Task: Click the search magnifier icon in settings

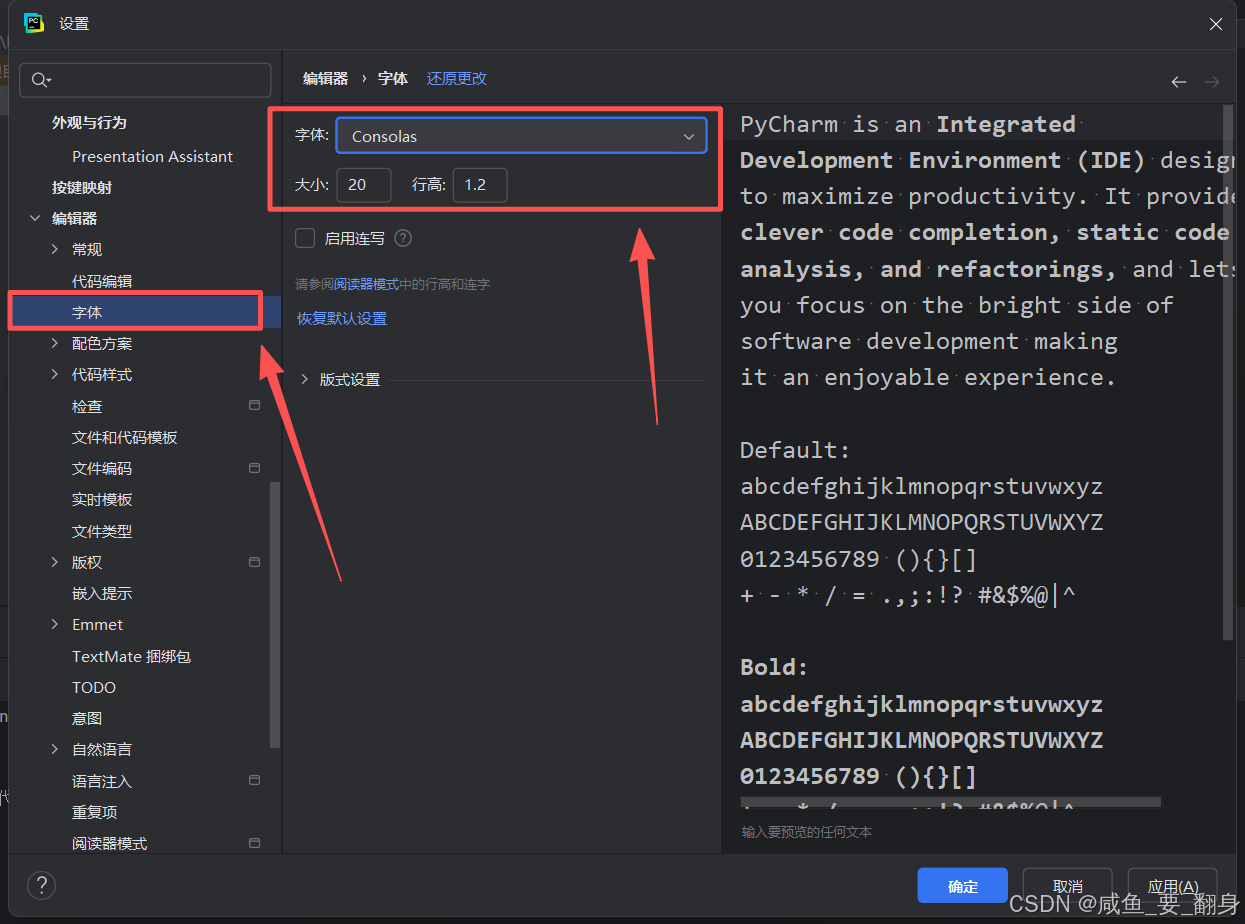Action: coord(40,80)
